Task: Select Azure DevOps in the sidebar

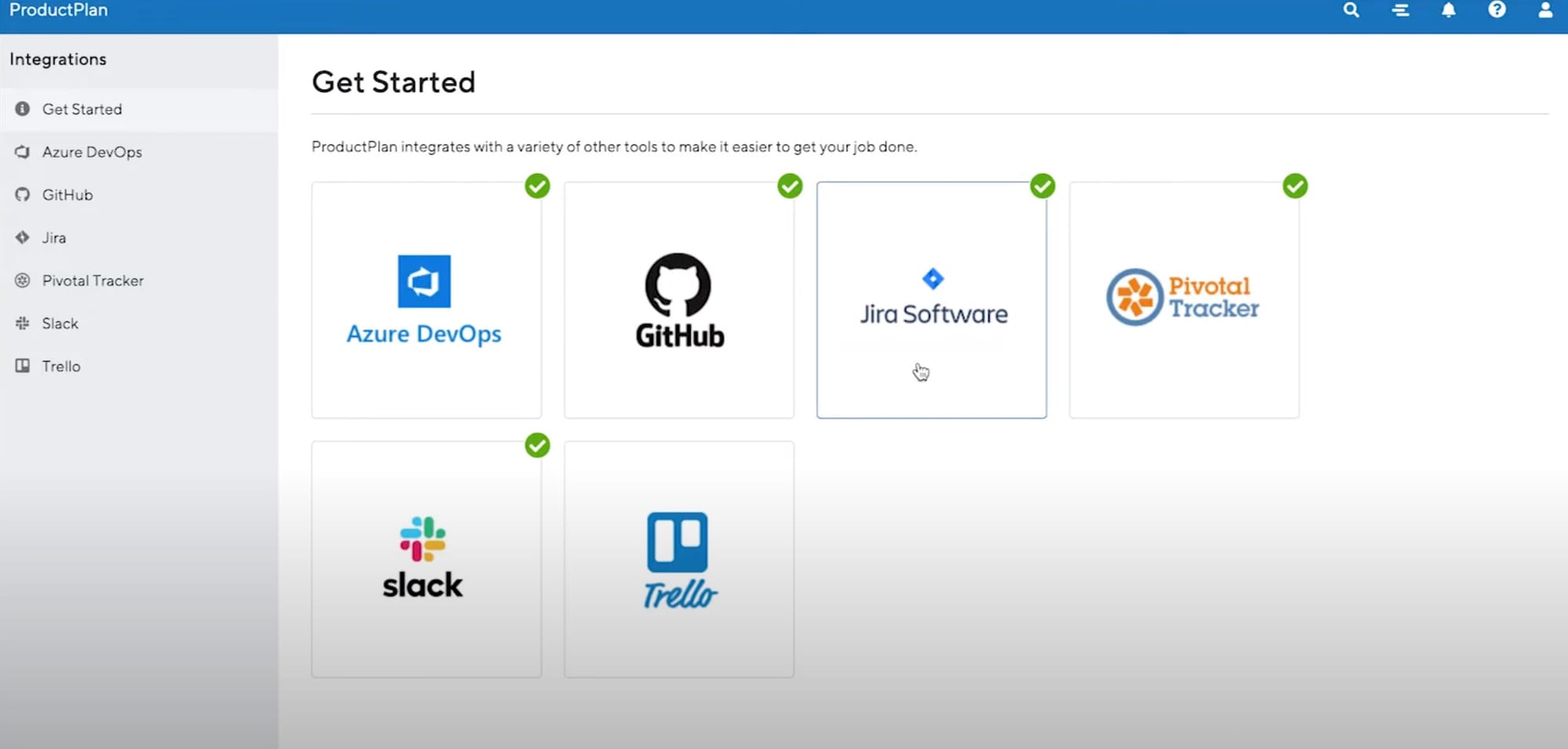Action: click(x=139, y=152)
